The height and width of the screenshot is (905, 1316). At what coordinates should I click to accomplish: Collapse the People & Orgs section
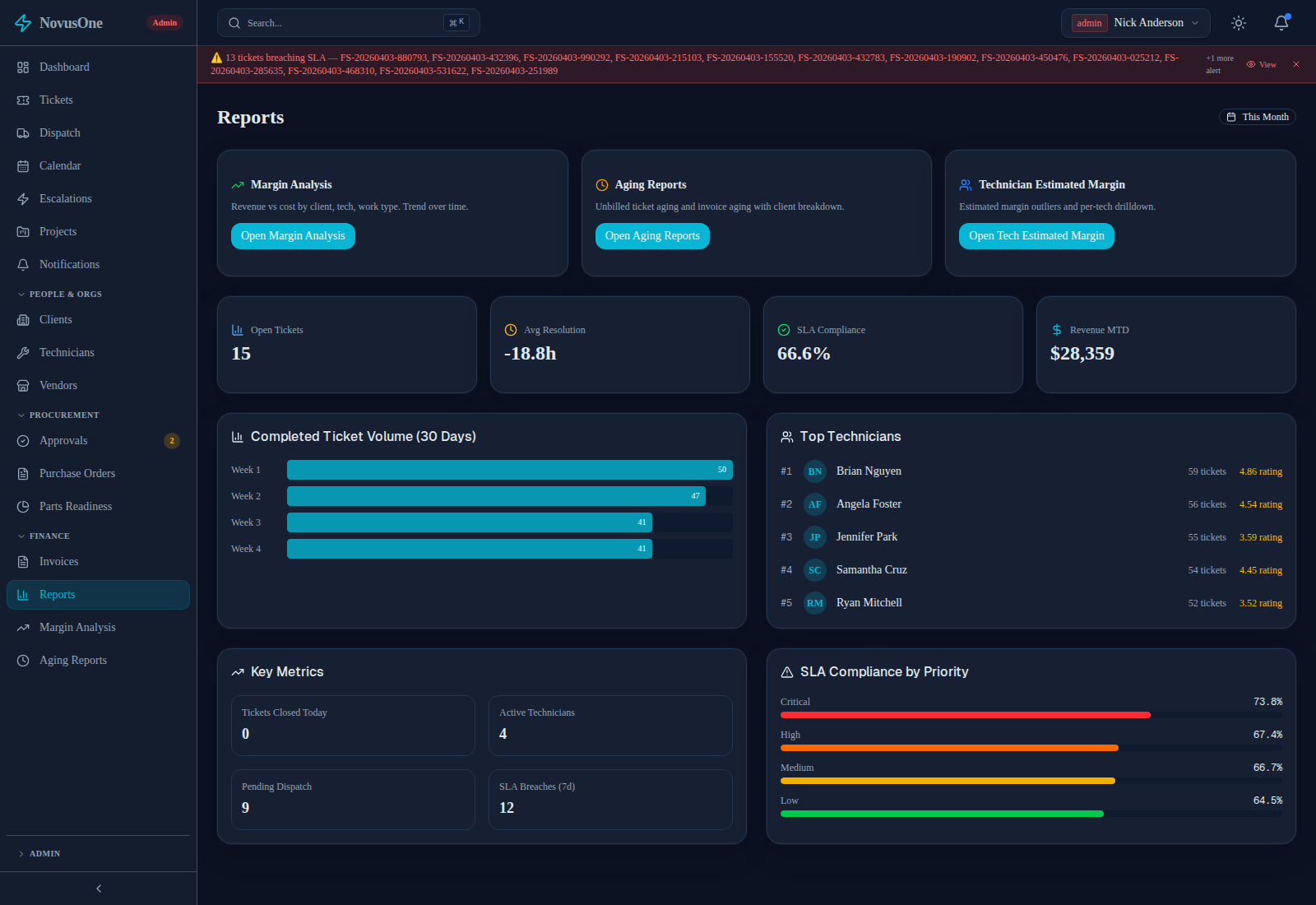(x=59, y=295)
